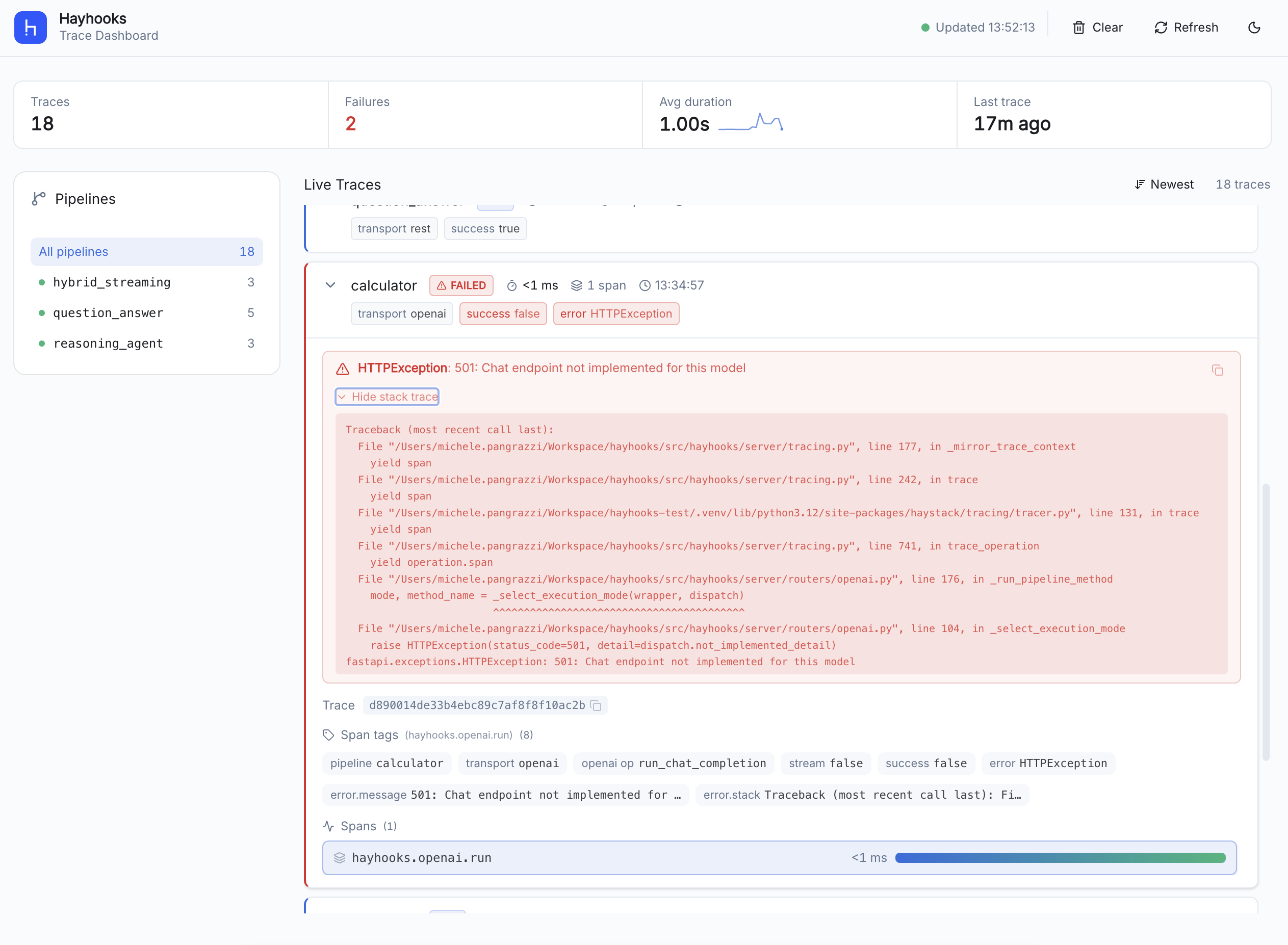The height and width of the screenshot is (945, 1288).
Task: Click the hayhooks.openai.run span duration bar
Action: (x=1060, y=857)
